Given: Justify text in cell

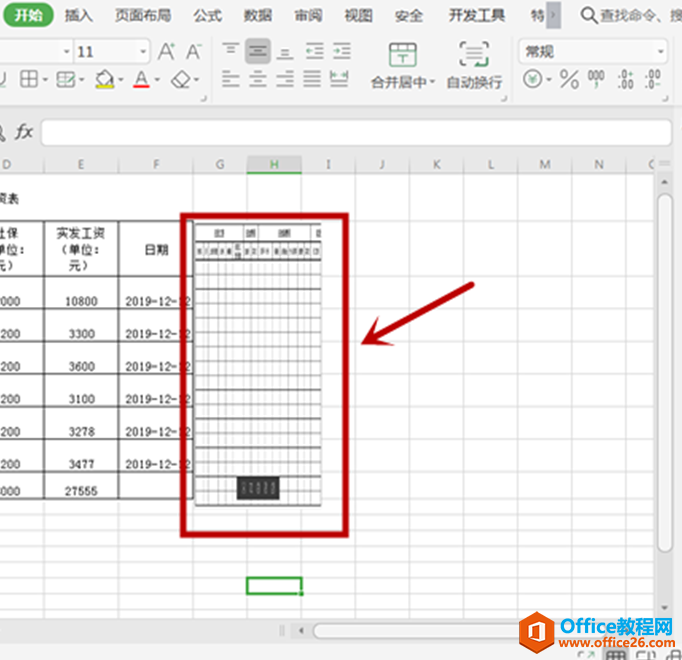Looking at the screenshot, I should click(x=312, y=79).
